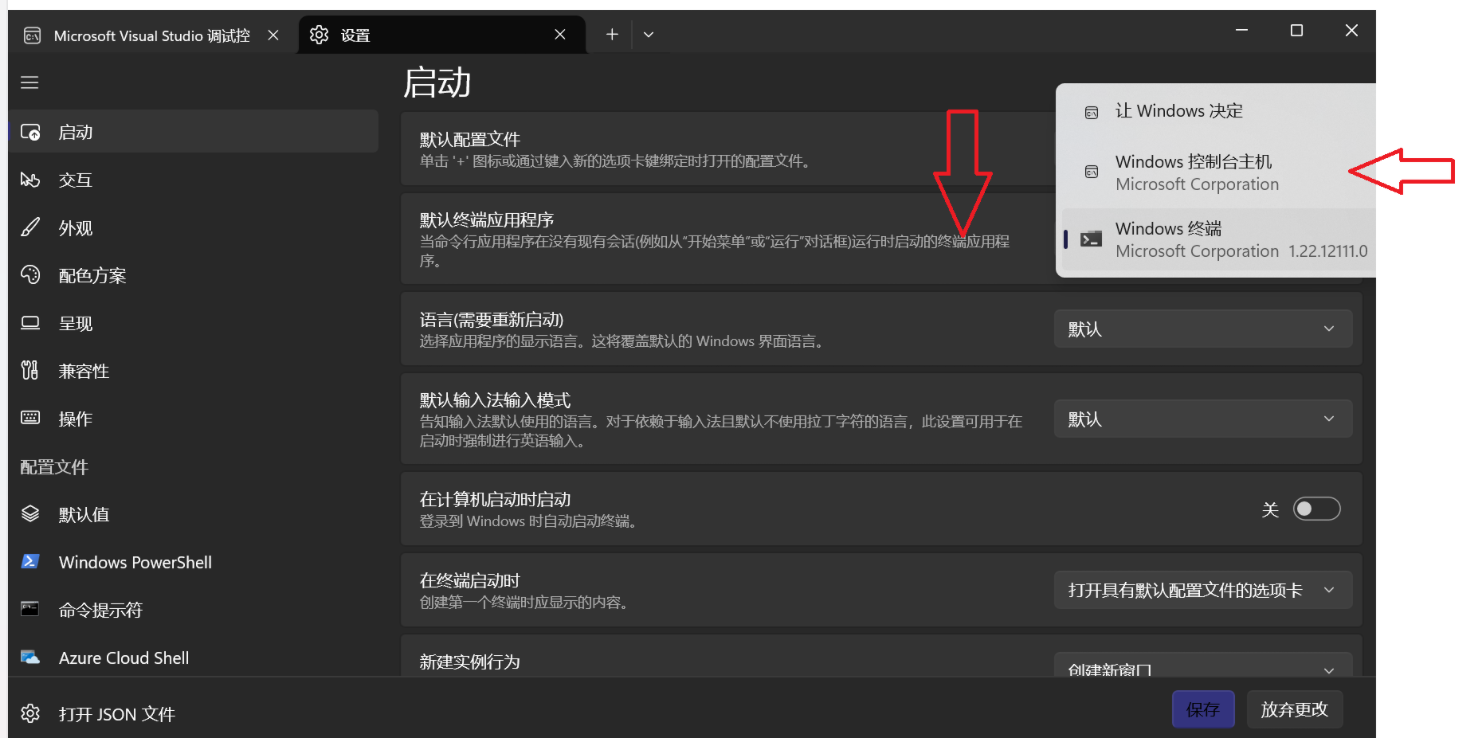Open Azure Cloud Shell profile settings
The image size is (1461, 738).
click(193, 657)
